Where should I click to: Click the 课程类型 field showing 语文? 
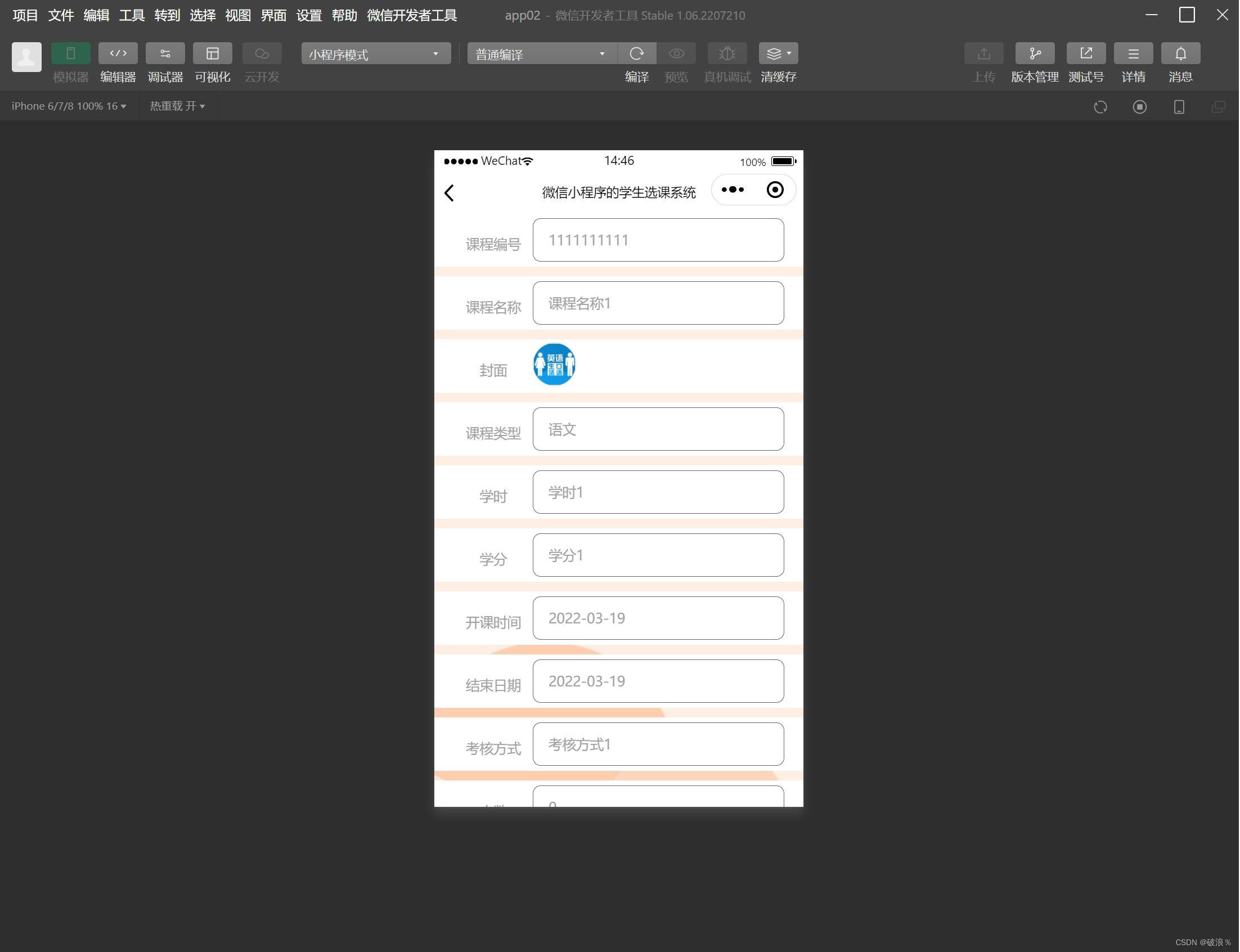point(659,429)
